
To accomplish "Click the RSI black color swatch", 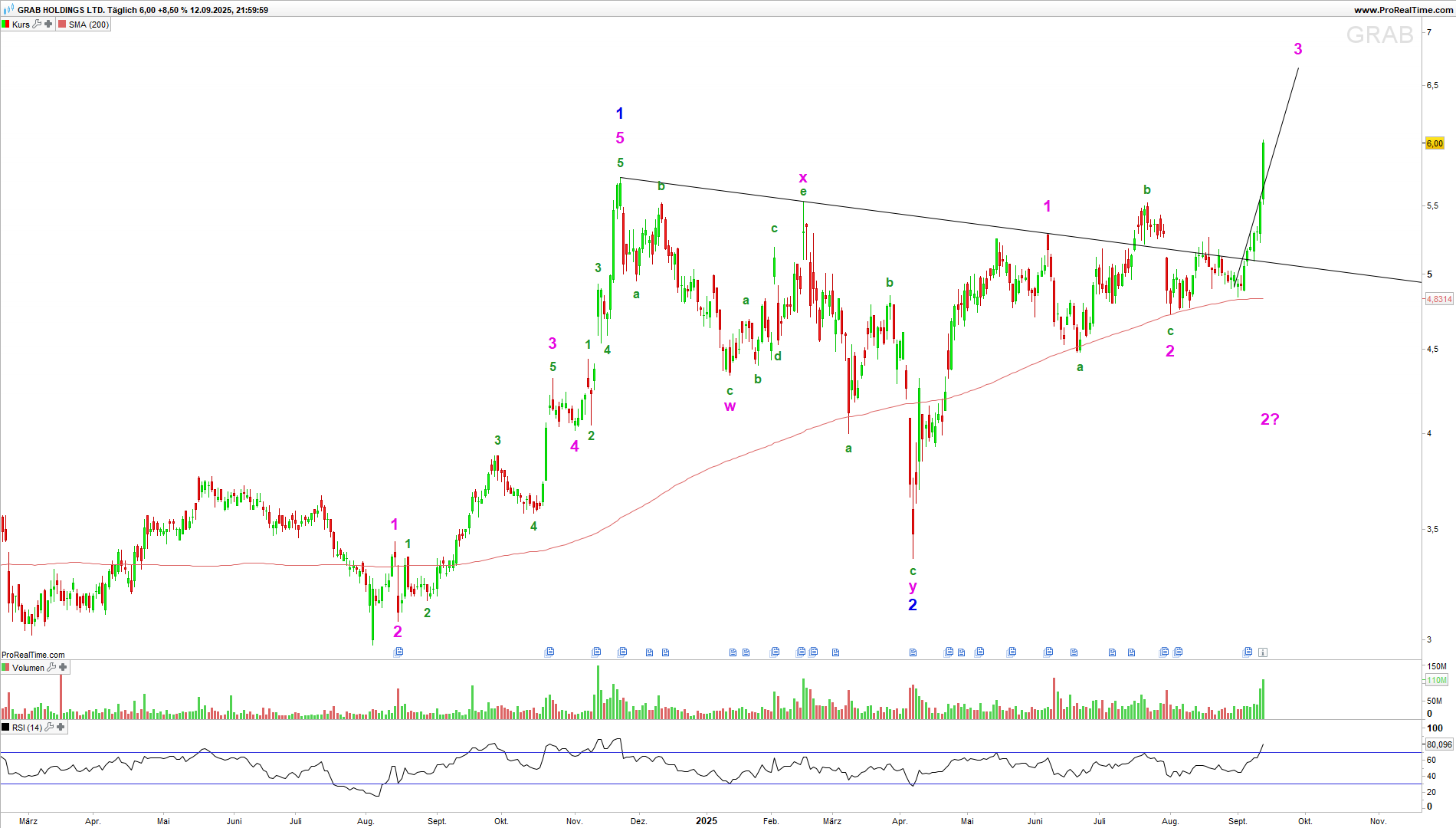I will pos(6,728).
